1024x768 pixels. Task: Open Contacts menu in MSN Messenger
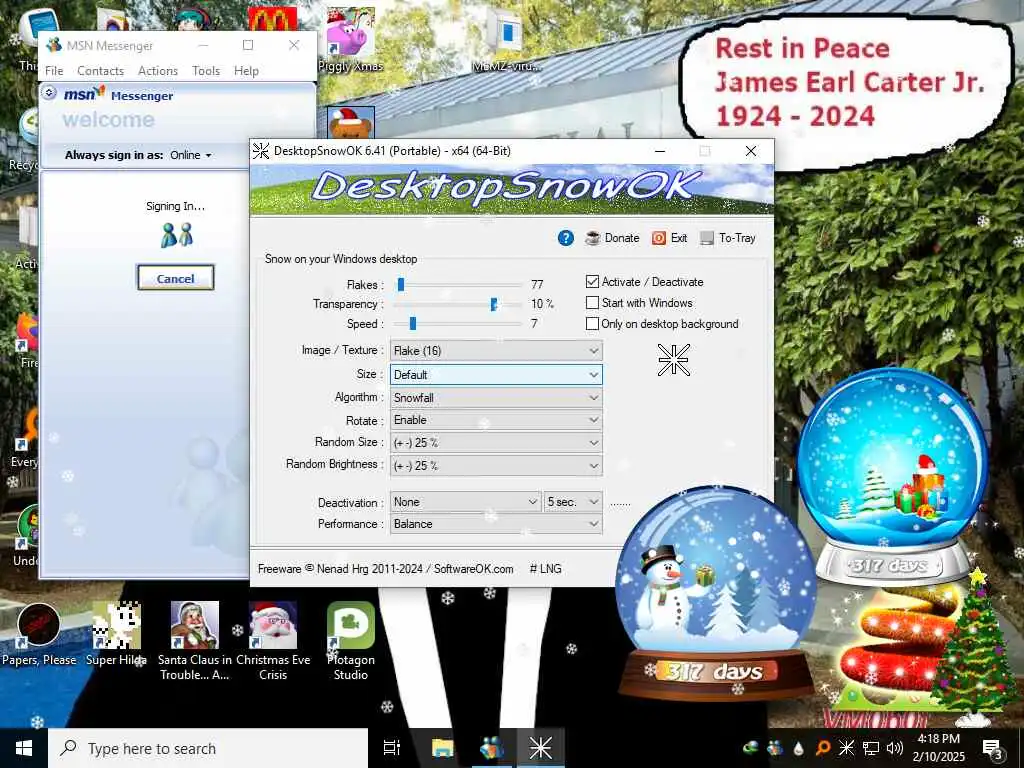click(x=100, y=71)
